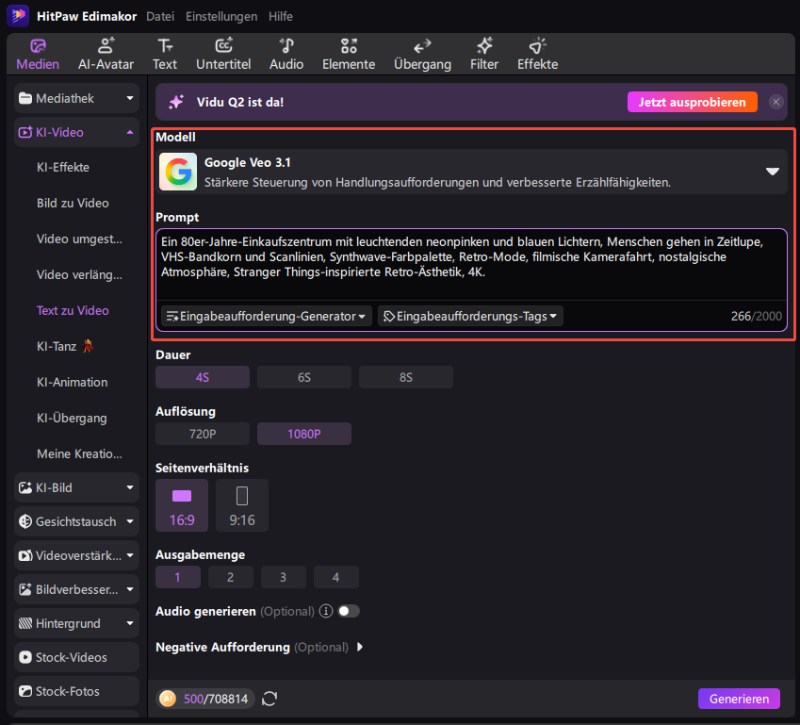Click the Jetzt ausprobieren button
Screen dimensions: 800x725
pyautogui.click(x=692, y=102)
